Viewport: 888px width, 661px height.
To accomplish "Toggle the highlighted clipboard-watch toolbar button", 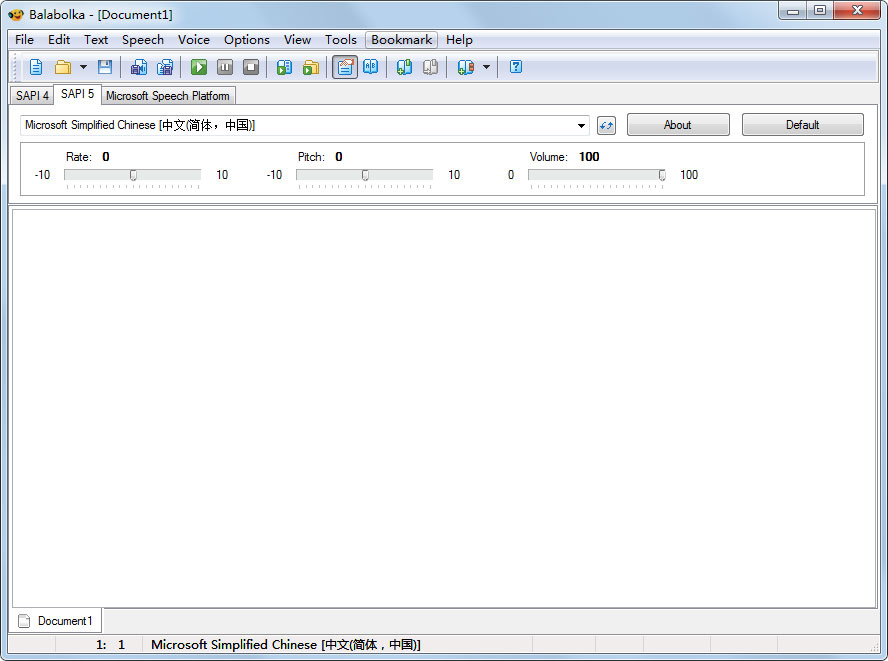I will pyautogui.click(x=345, y=67).
